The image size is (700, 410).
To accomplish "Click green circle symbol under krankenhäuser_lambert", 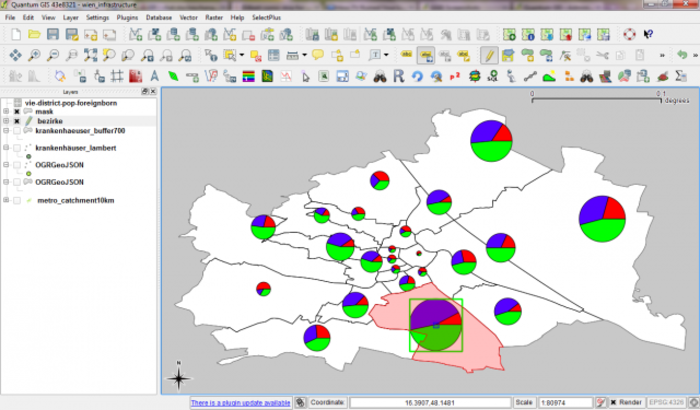I will click(29, 157).
